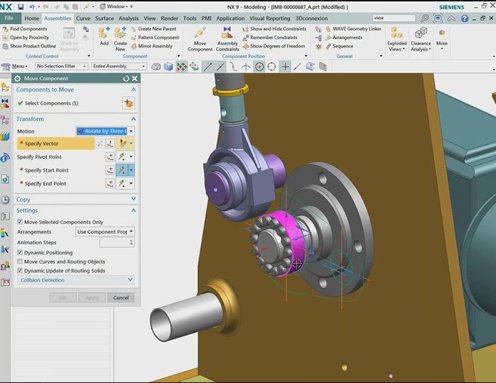Toggle Dynamic Positioning checkbox

[20, 252]
